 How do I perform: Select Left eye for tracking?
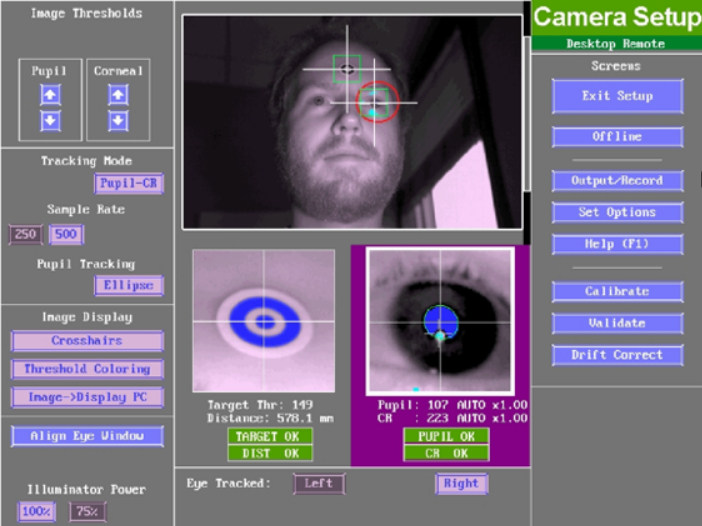pyautogui.click(x=319, y=483)
